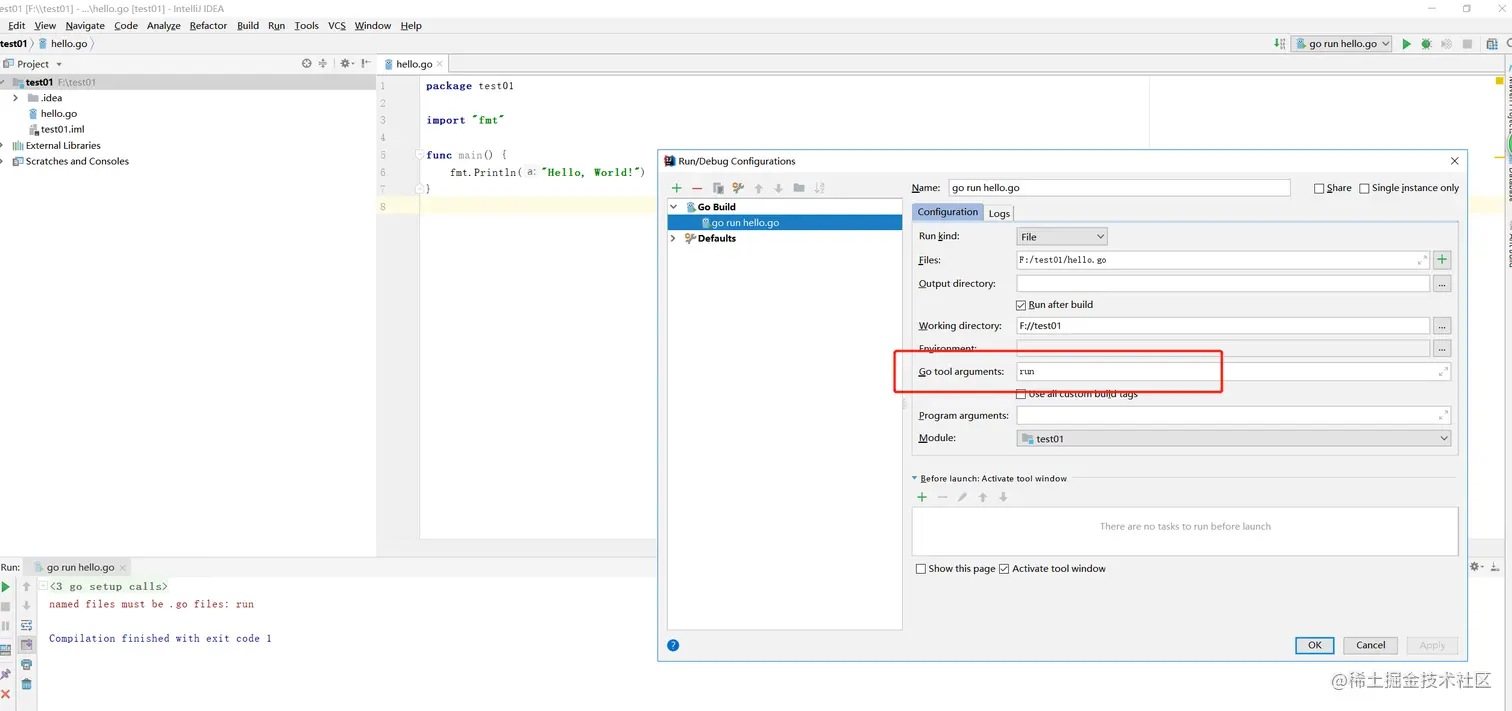Open the project structure icon in toolbar
Screen dimensions: 1512x711
tap(1490, 44)
